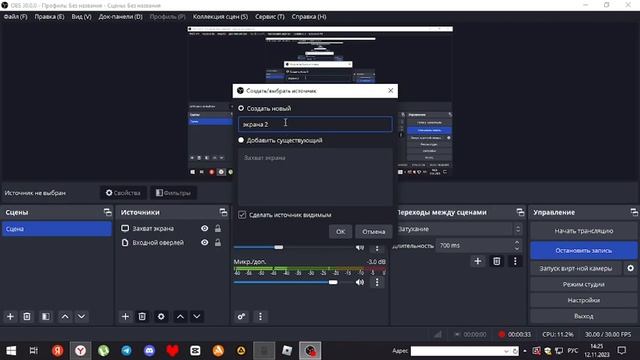Mute the upper audio channel speaker icon
This screenshot has width=640, height=360.
click(x=360, y=248)
